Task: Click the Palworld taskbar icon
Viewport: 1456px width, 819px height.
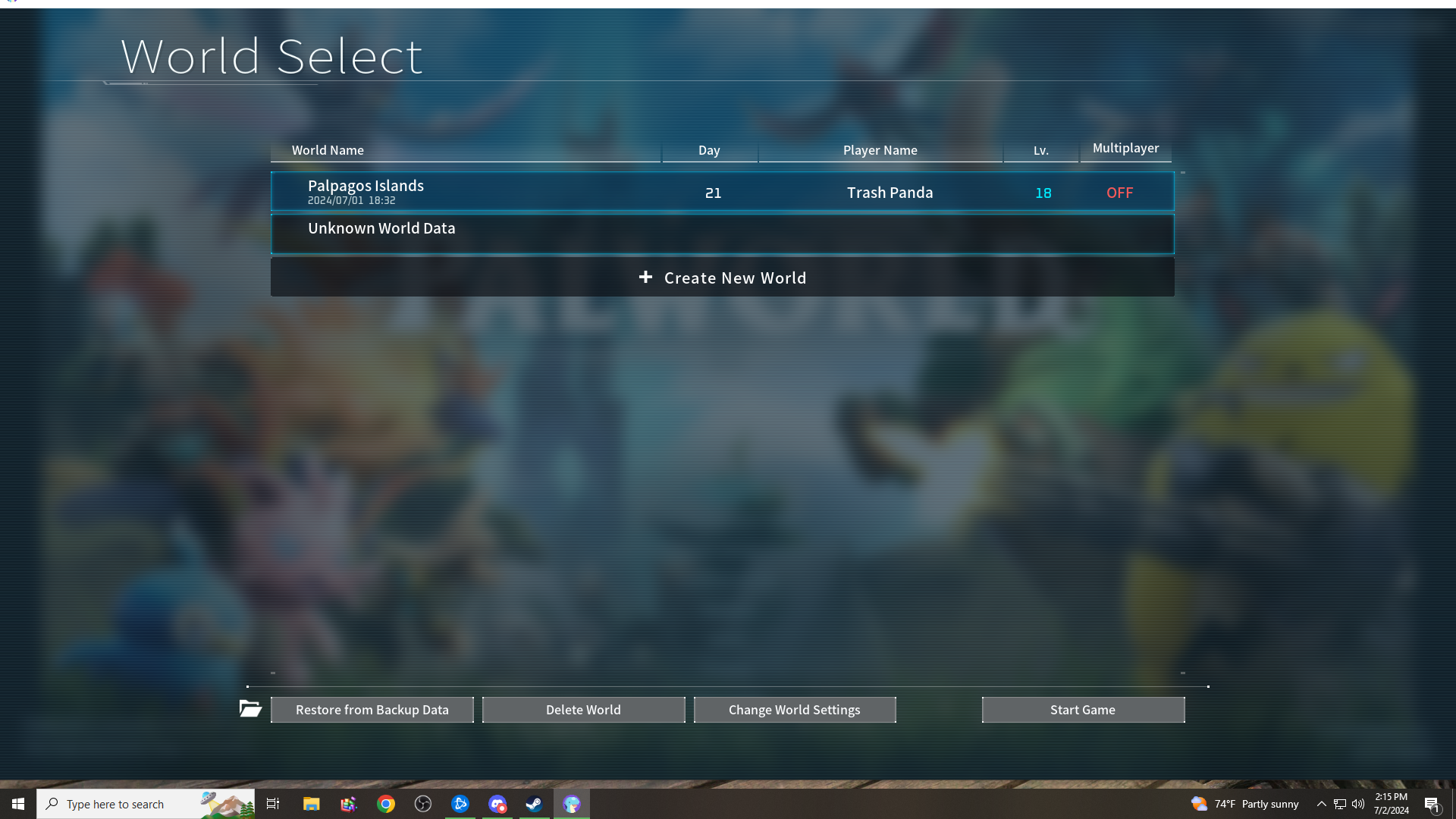Action: tap(571, 804)
